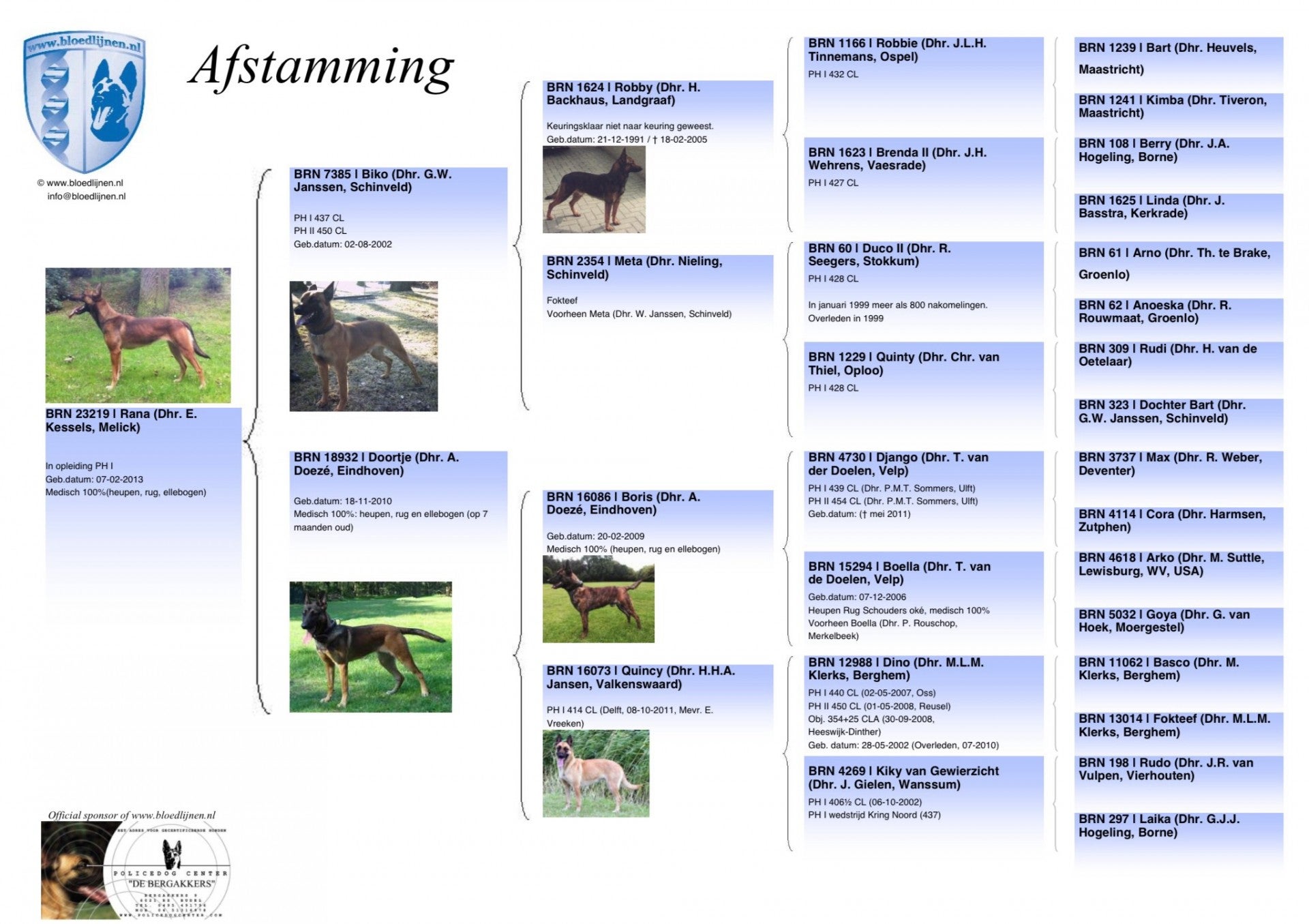Click the De Bergakkers sponsor logo
The image size is (1309, 924).
(135, 869)
